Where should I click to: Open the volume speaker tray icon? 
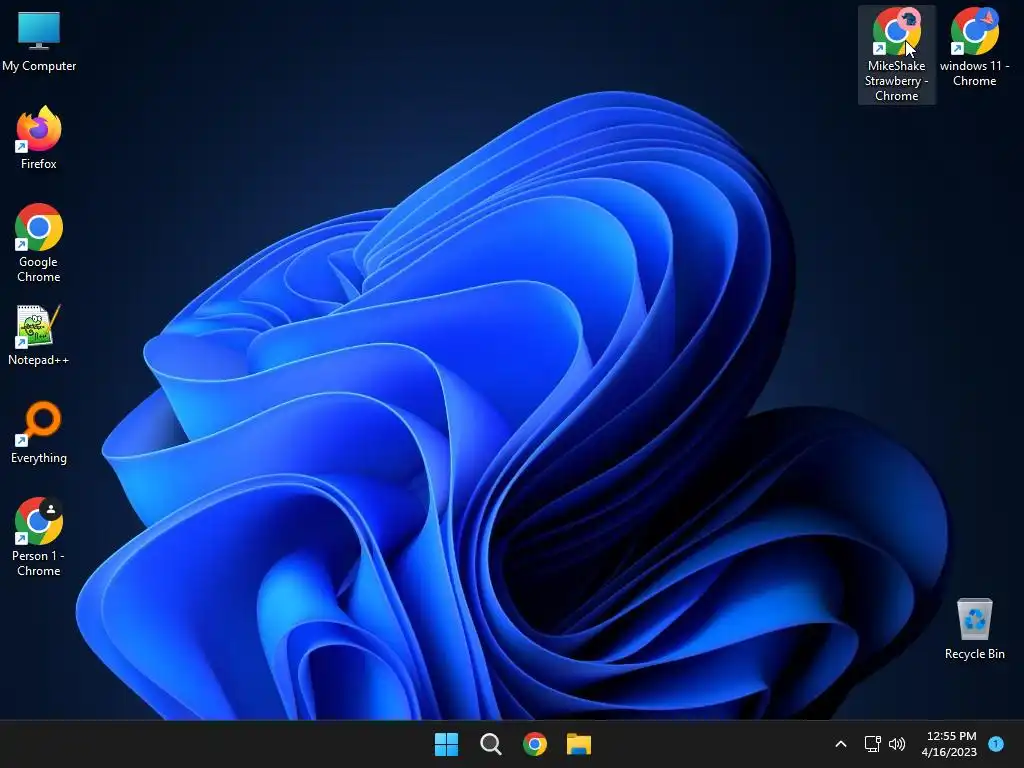(x=897, y=744)
